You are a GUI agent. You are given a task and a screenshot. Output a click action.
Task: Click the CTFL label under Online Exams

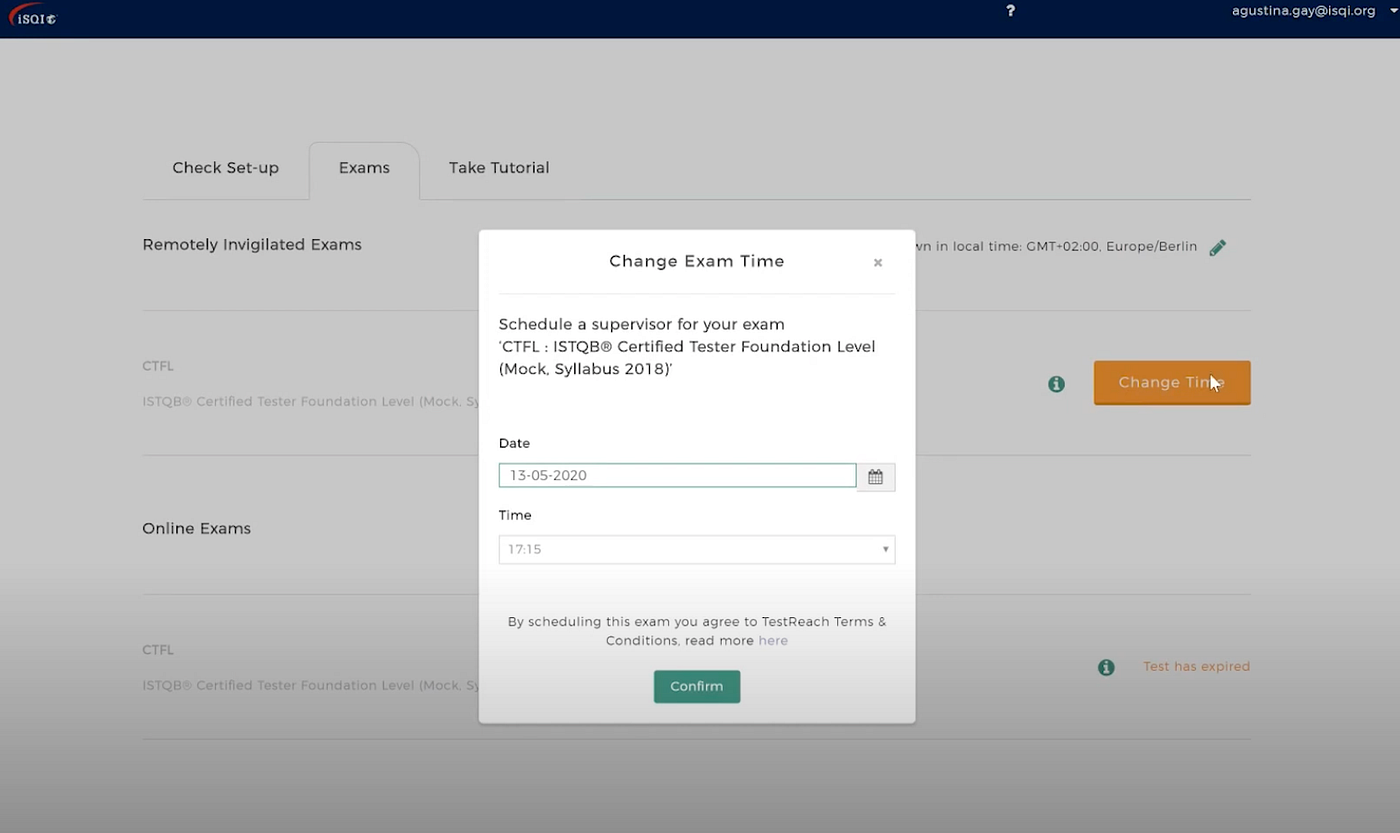[158, 650]
